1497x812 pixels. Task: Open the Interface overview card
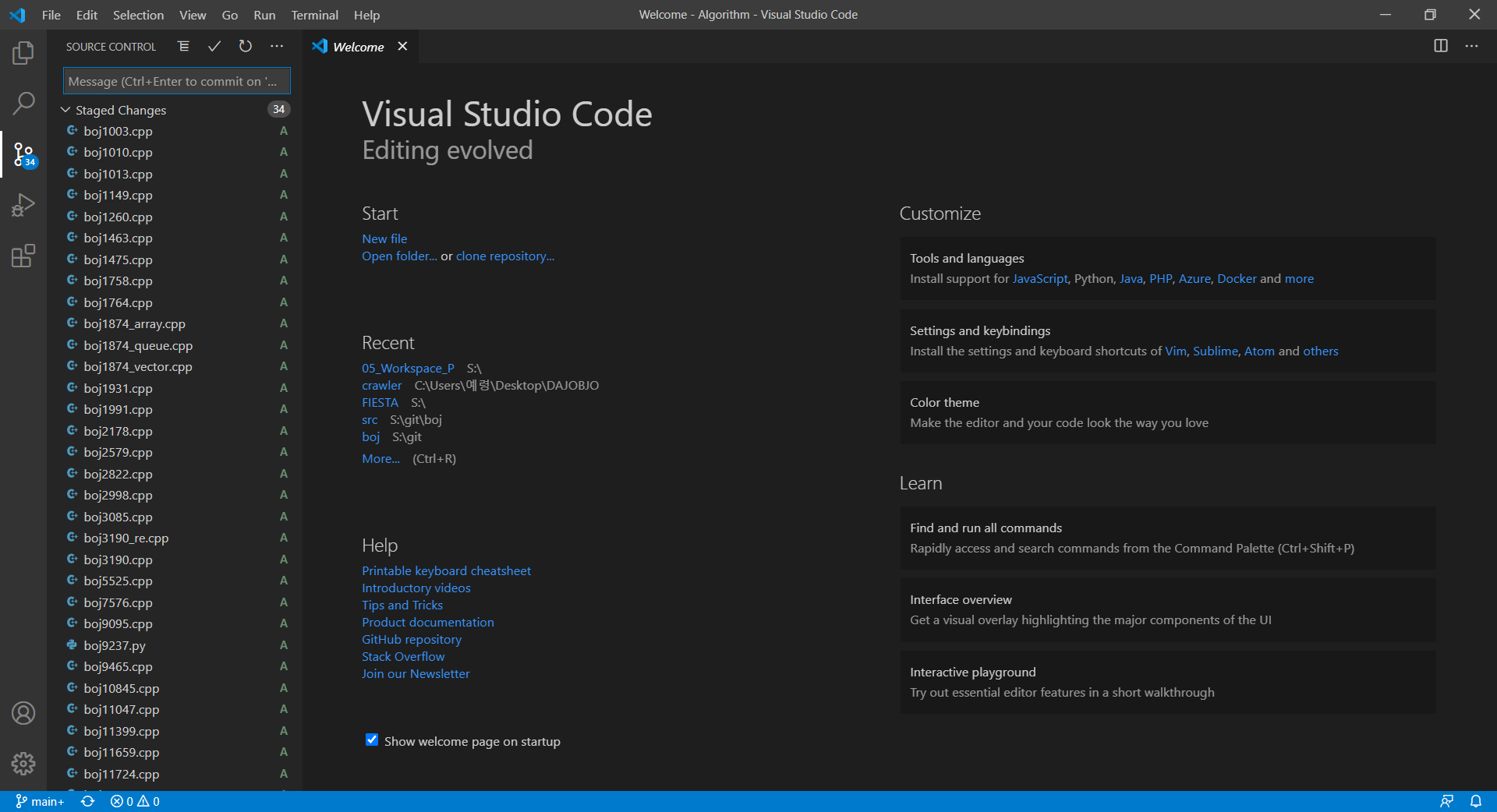(1168, 609)
